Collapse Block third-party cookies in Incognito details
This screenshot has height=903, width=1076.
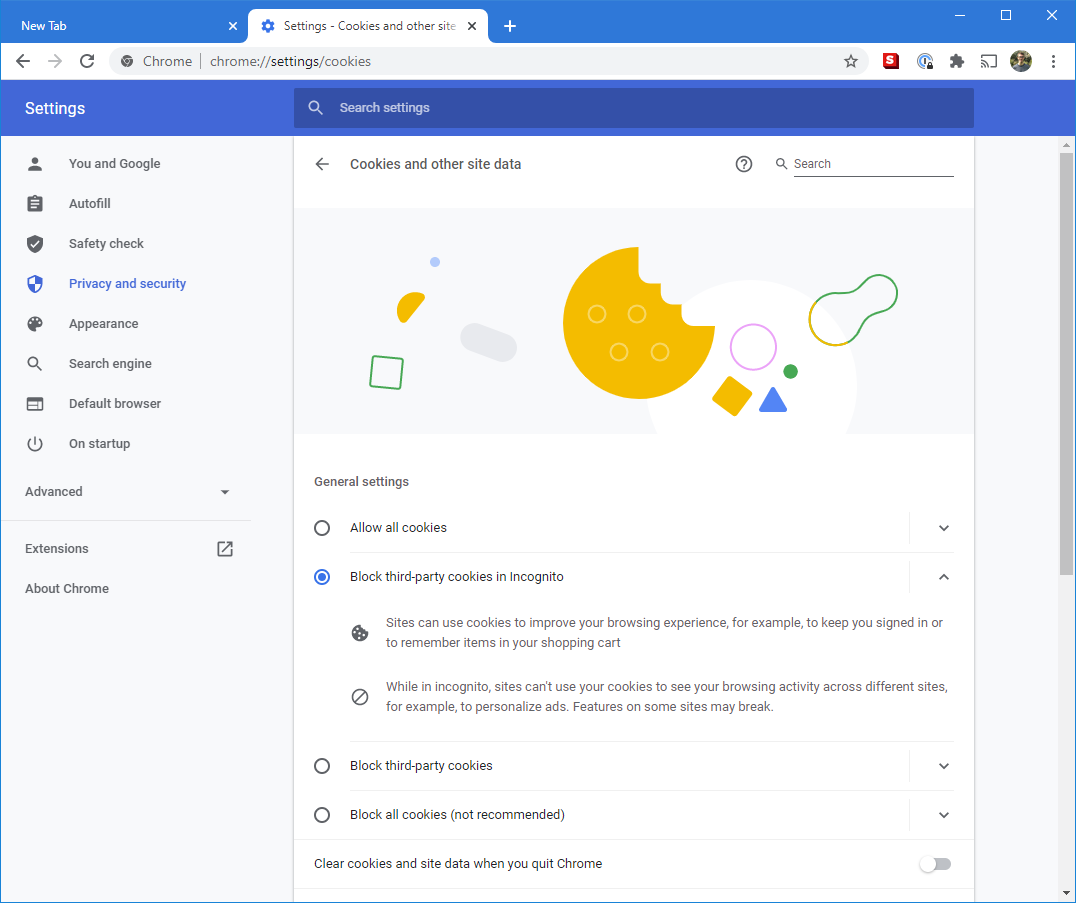pyautogui.click(x=943, y=577)
